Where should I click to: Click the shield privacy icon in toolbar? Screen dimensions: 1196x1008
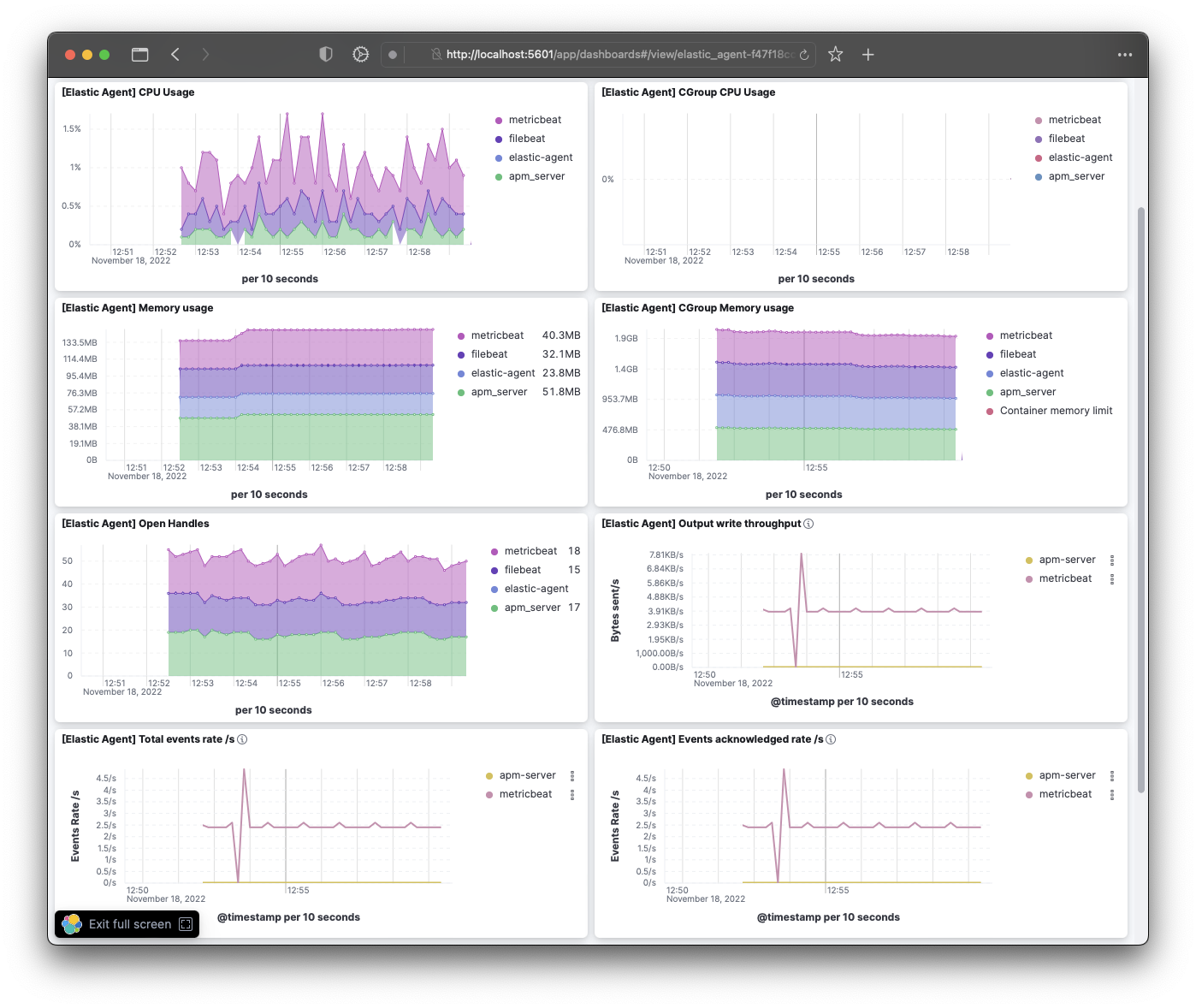coord(326,55)
